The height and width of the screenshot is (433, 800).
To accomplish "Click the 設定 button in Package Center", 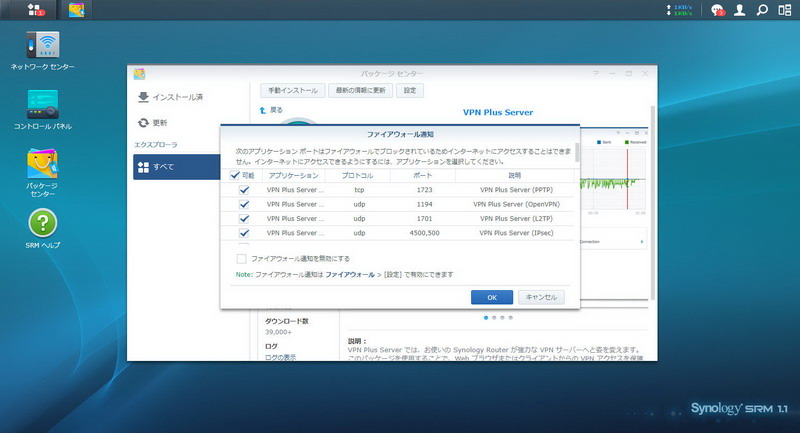I will (410, 91).
